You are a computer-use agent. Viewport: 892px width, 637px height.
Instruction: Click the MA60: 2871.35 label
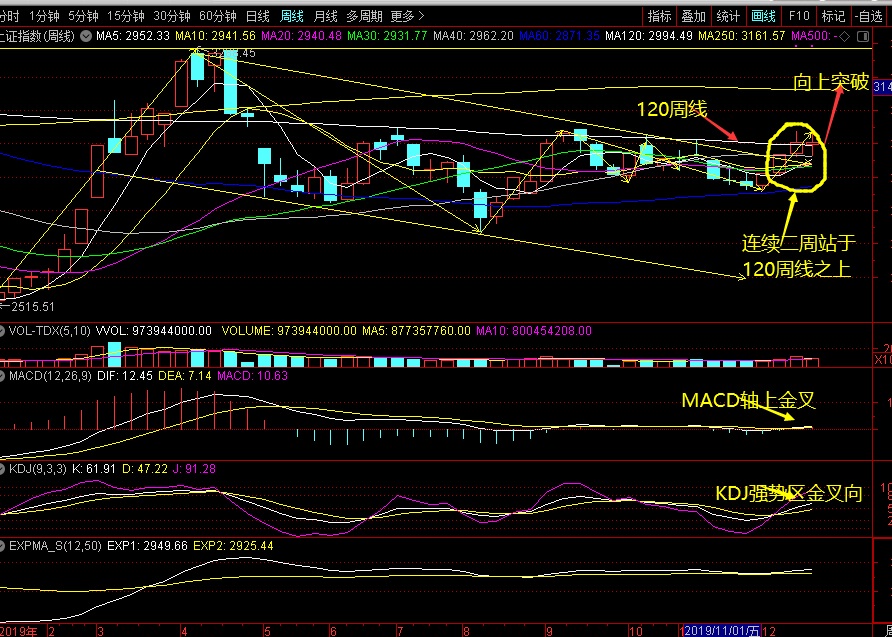point(559,36)
